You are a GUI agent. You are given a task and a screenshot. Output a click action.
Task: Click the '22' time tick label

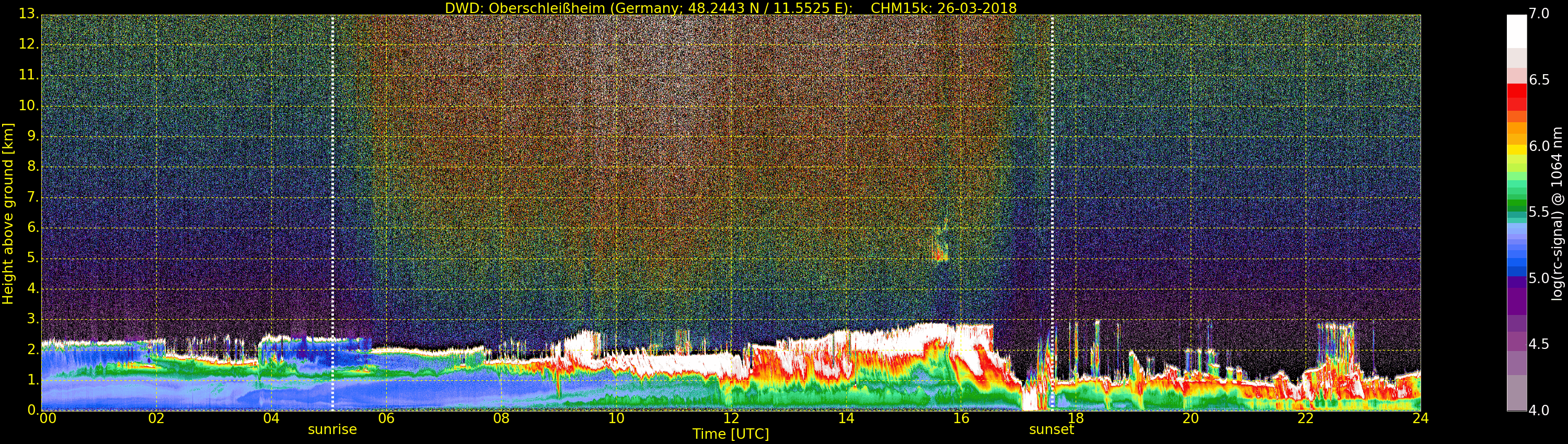coord(1306,418)
